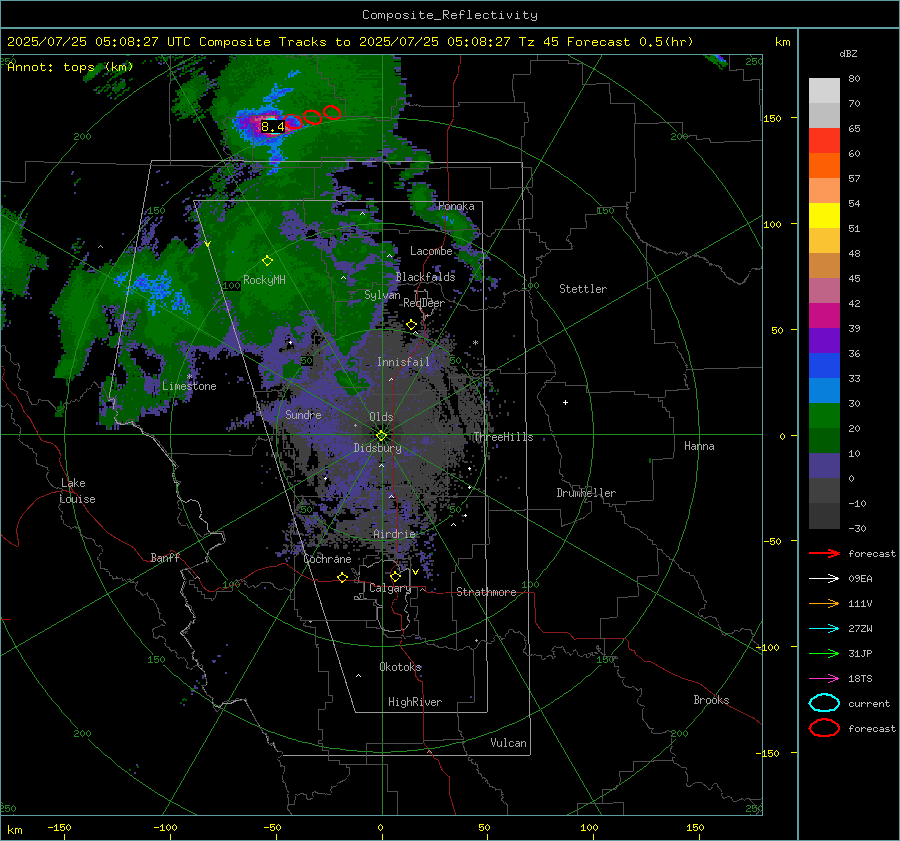Select the Lacombe map label
This screenshot has width=900, height=841.
(x=431, y=251)
